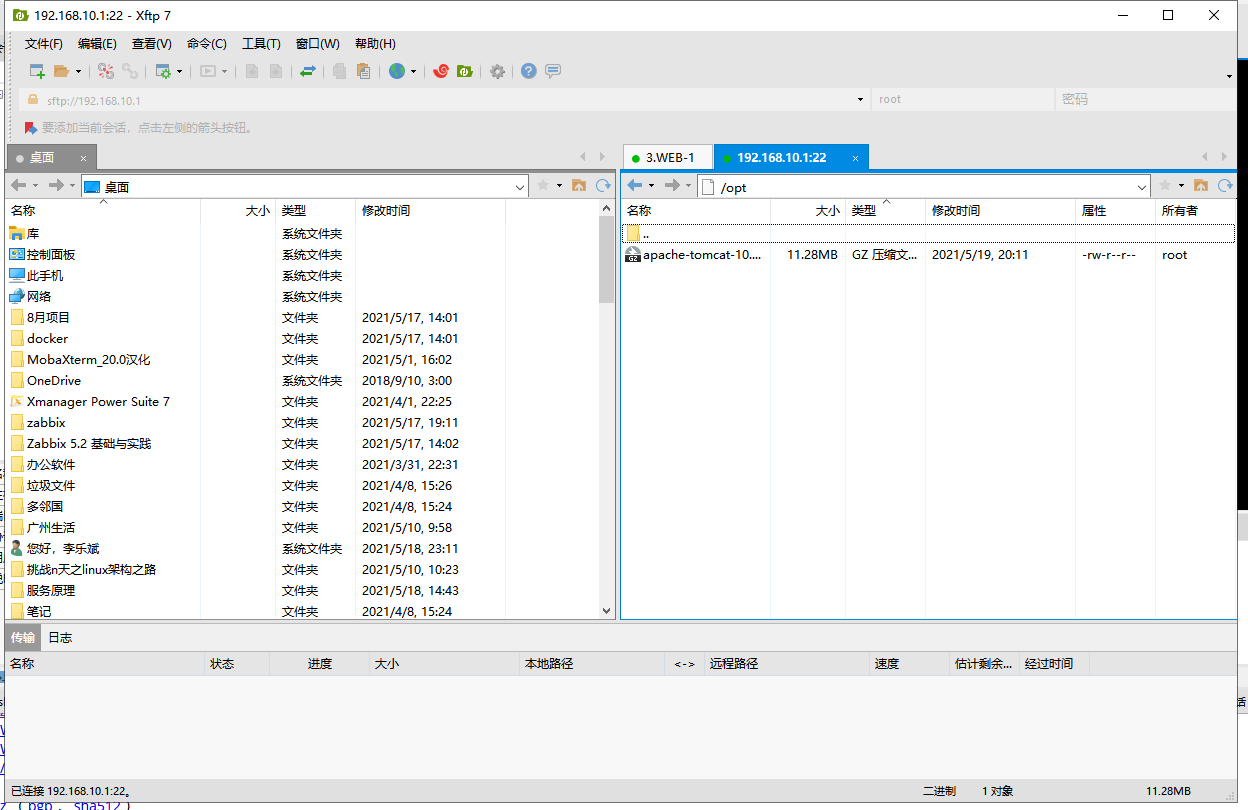Close the local 桌面 tab

84,158
